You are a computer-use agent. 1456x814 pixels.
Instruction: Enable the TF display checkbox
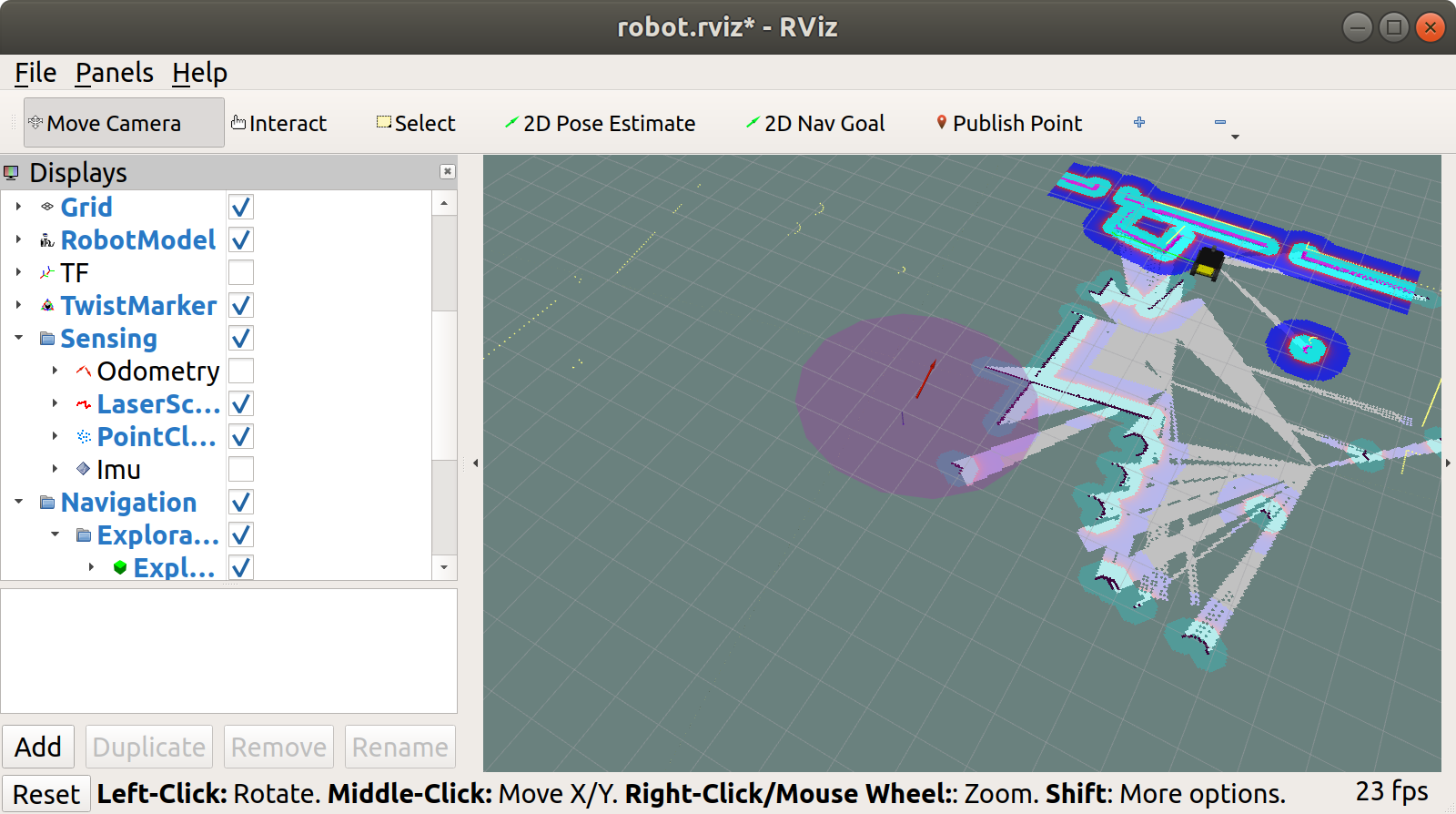coord(241,272)
